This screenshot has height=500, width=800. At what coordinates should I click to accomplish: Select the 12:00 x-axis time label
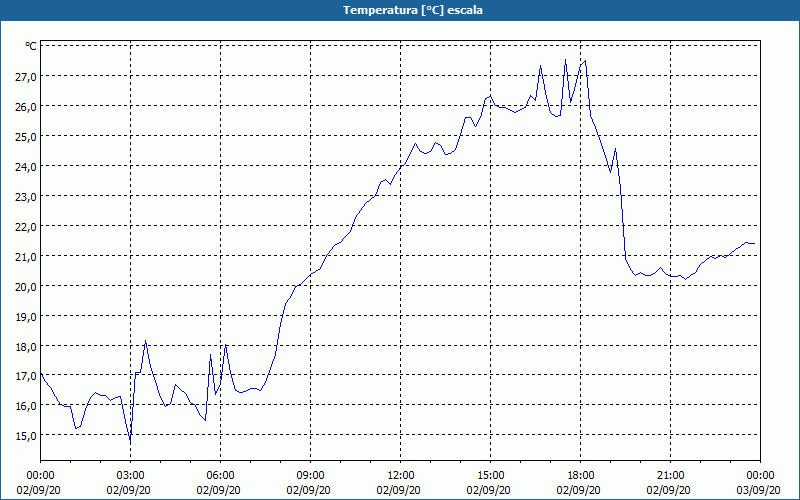tap(401, 476)
